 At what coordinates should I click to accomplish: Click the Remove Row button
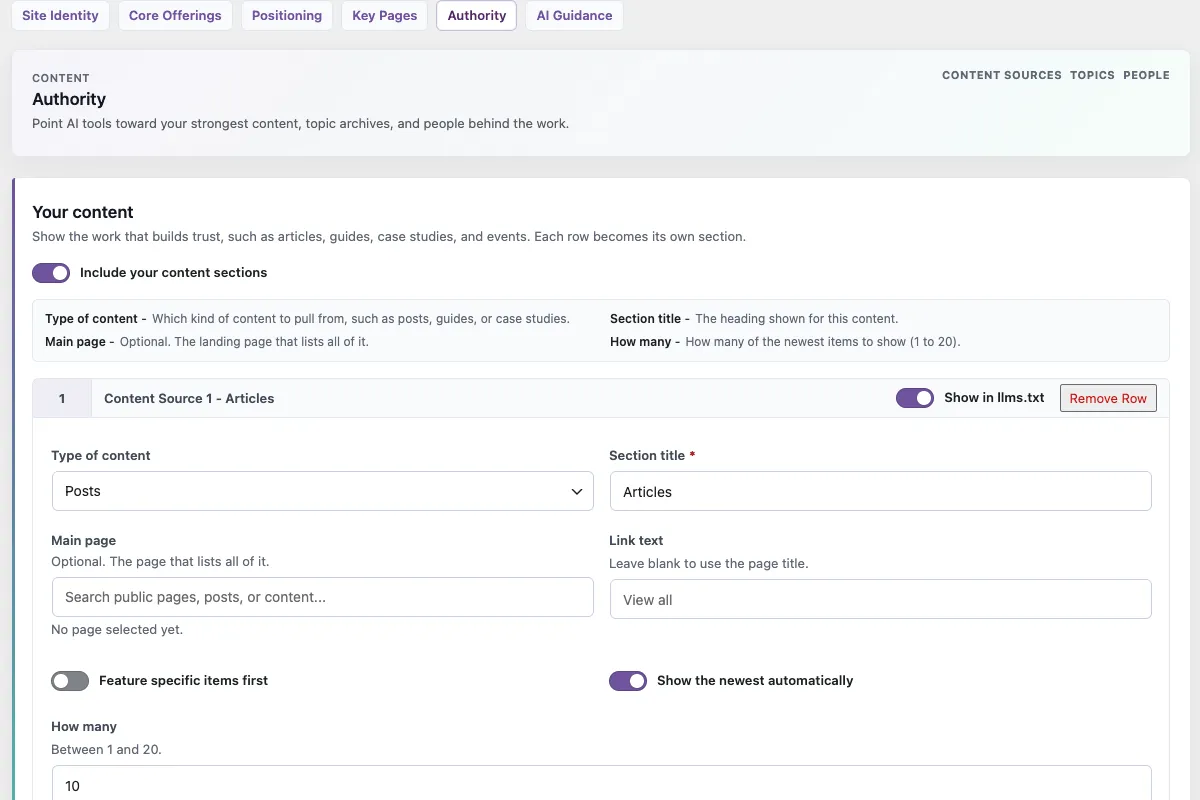tap(1108, 398)
